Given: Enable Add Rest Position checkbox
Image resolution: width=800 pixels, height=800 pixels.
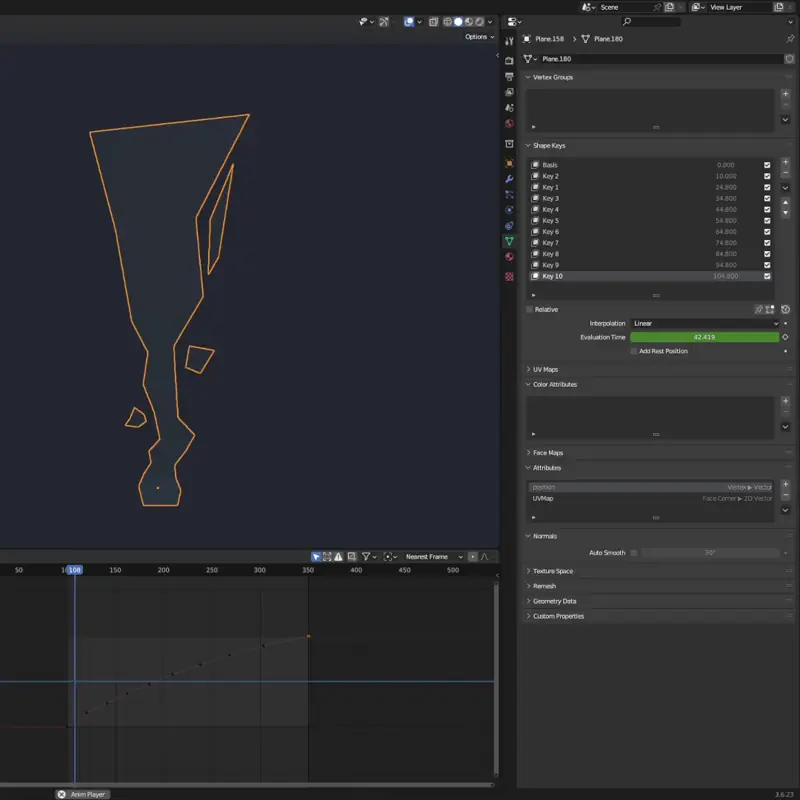Looking at the screenshot, I should (x=634, y=351).
